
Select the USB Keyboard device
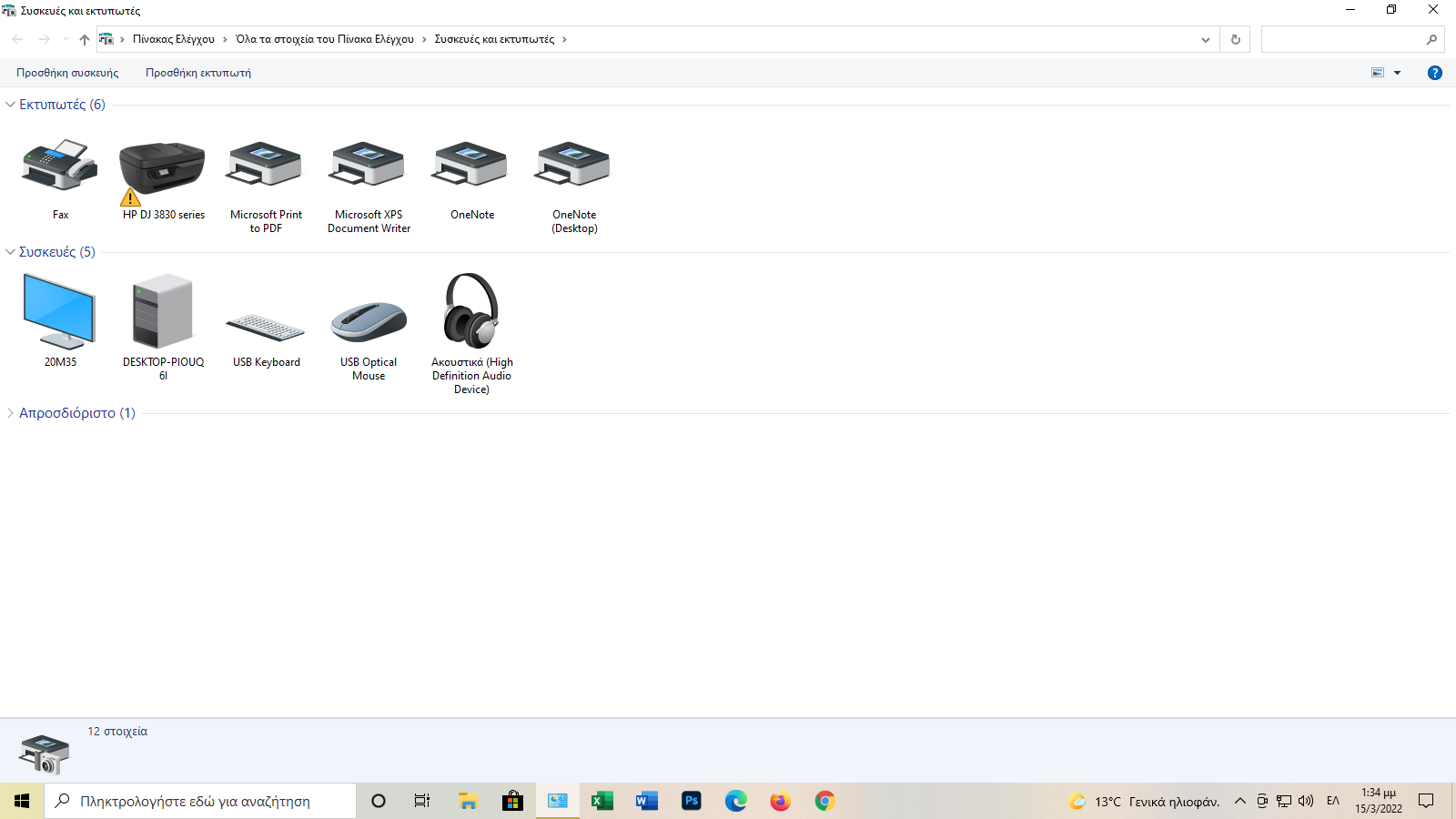point(265,328)
